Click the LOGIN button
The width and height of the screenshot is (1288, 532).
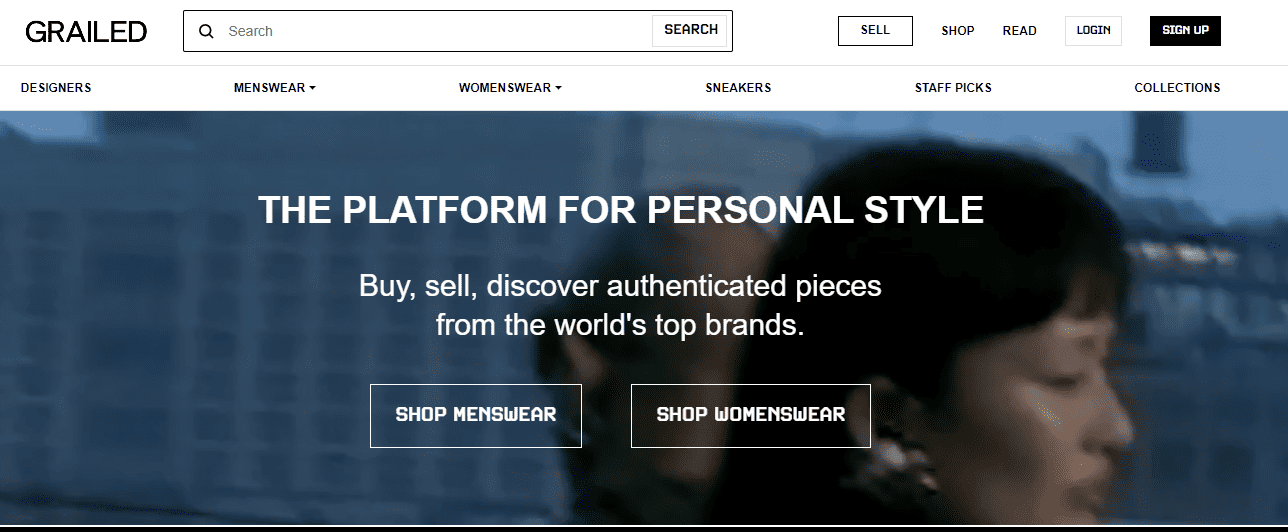(1093, 31)
